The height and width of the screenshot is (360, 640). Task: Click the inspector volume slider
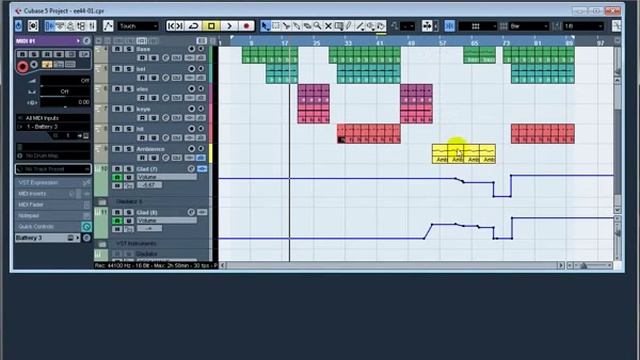coord(64,81)
